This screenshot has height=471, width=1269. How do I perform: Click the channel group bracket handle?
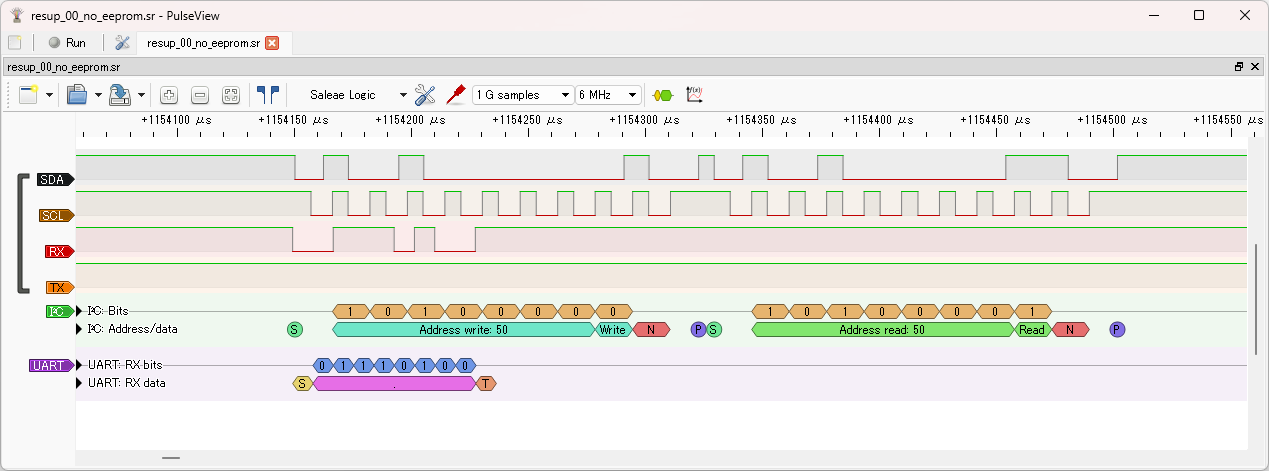tap(21, 233)
